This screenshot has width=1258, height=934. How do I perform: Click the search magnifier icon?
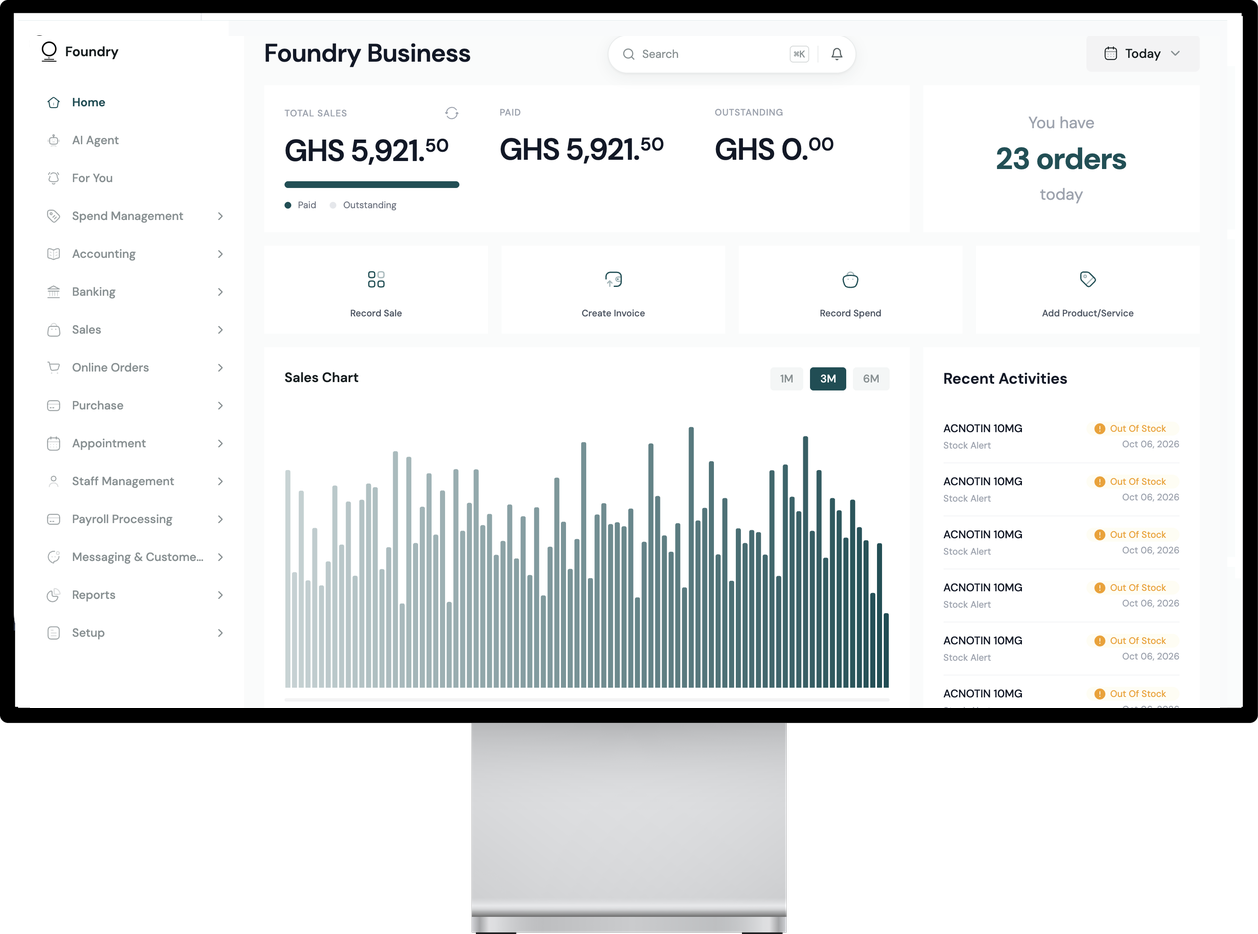pos(628,54)
